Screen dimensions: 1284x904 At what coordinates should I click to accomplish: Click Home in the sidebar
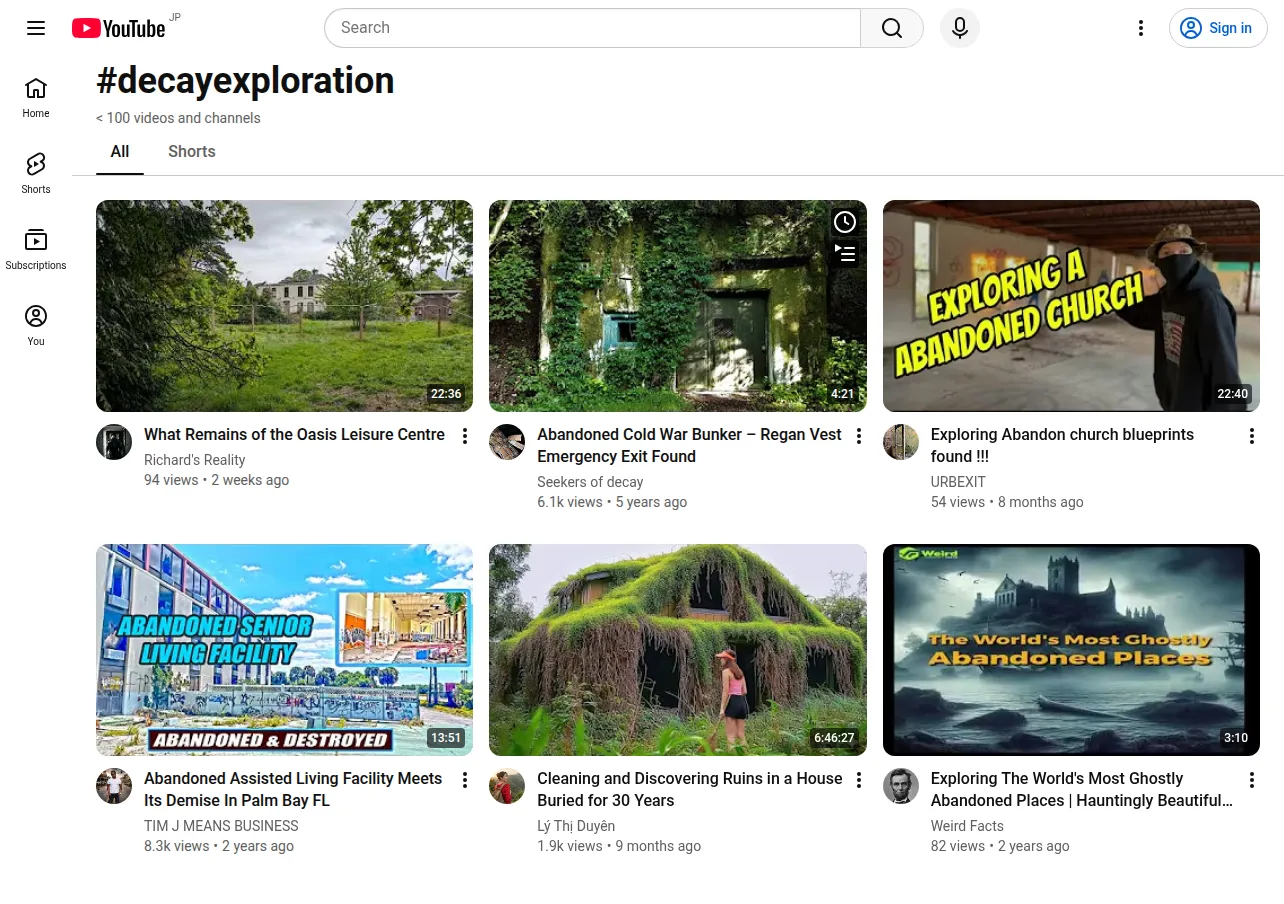36,97
